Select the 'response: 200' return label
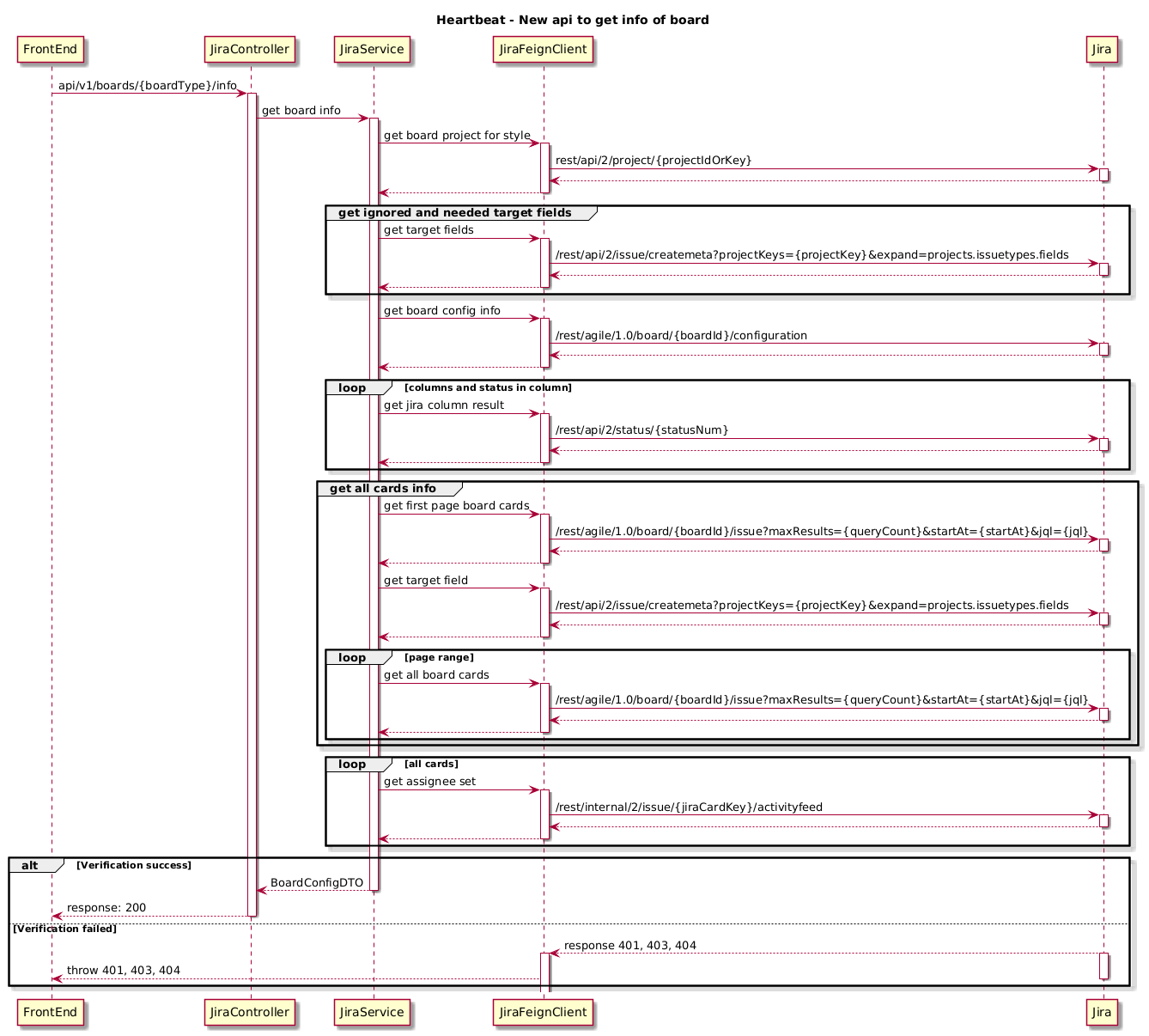This screenshot has height=1036, width=1149. [x=106, y=907]
